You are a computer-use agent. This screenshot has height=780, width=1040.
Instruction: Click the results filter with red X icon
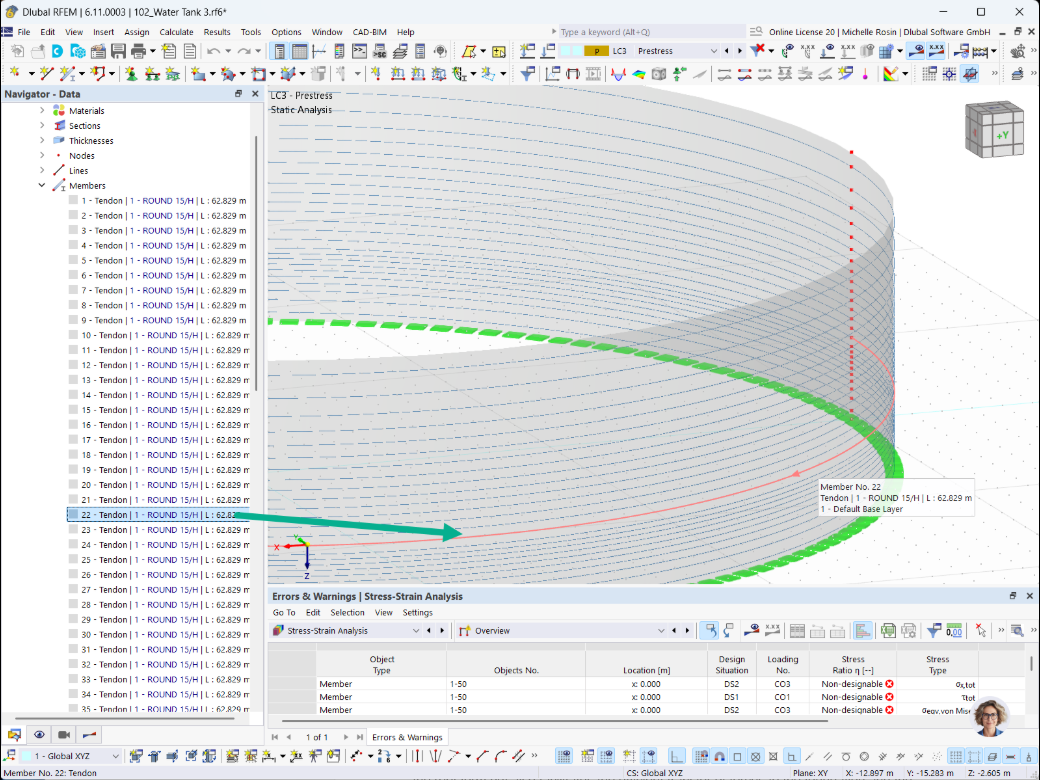(757, 50)
